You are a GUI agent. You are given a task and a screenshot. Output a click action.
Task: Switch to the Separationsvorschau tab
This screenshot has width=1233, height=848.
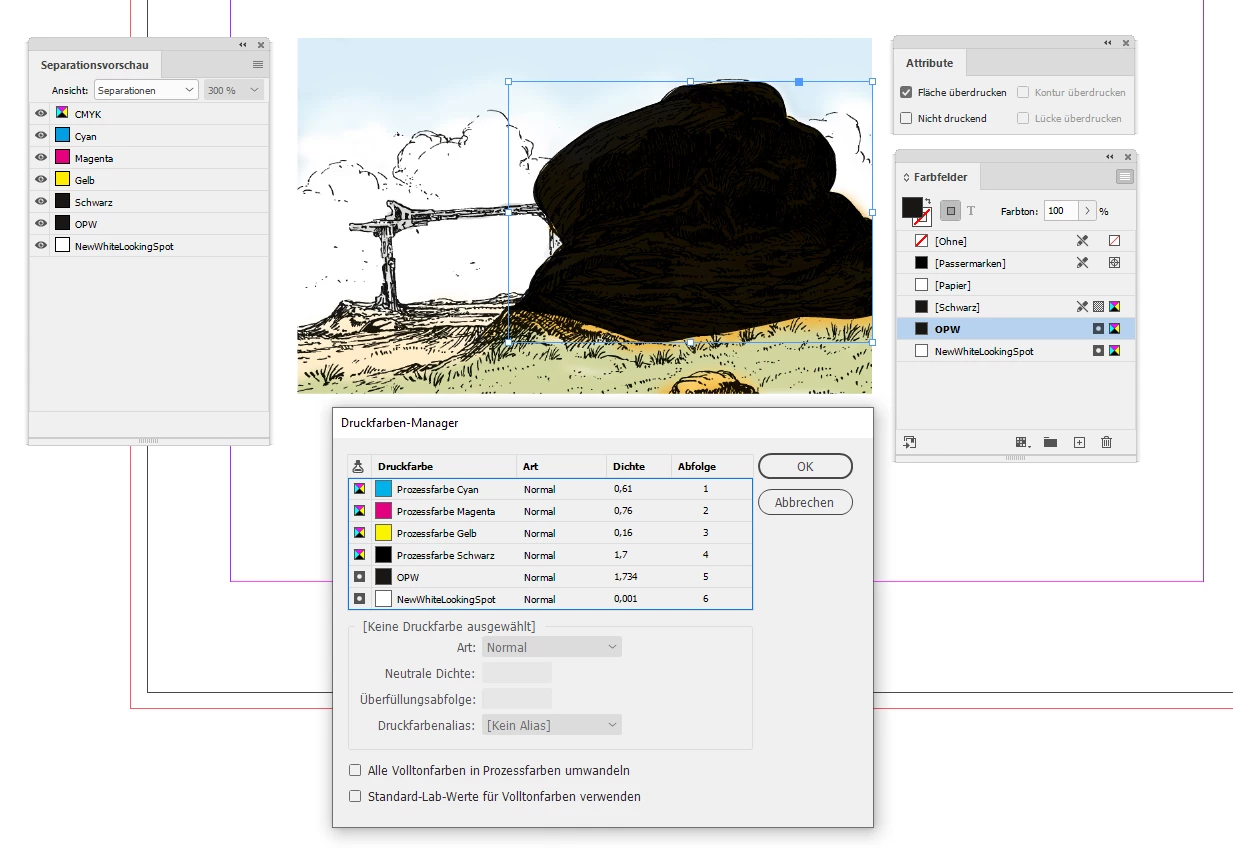tap(95, 65)
